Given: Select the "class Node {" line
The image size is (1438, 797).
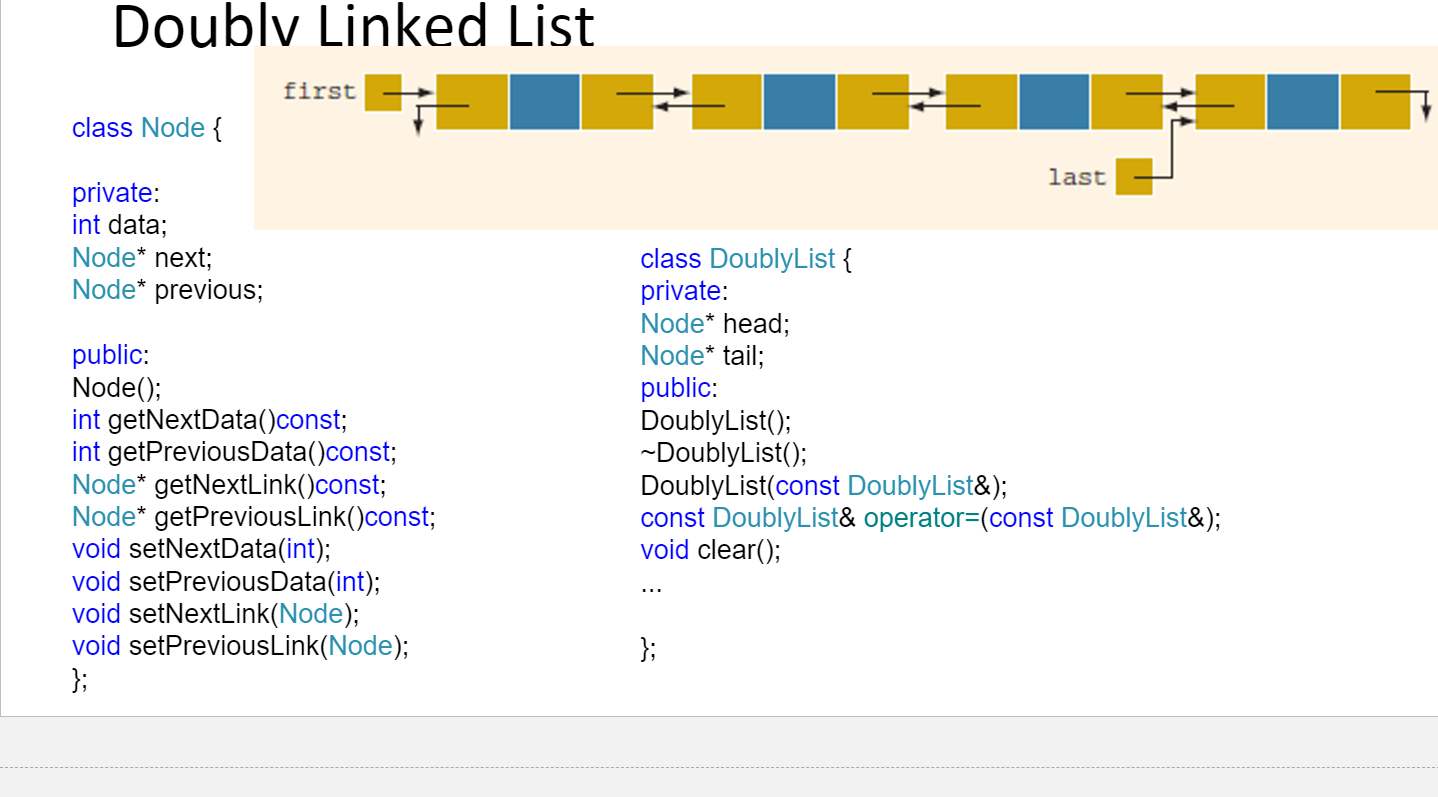Looking at the screenshot, I should pyautogui.click(x=147, y=128).
